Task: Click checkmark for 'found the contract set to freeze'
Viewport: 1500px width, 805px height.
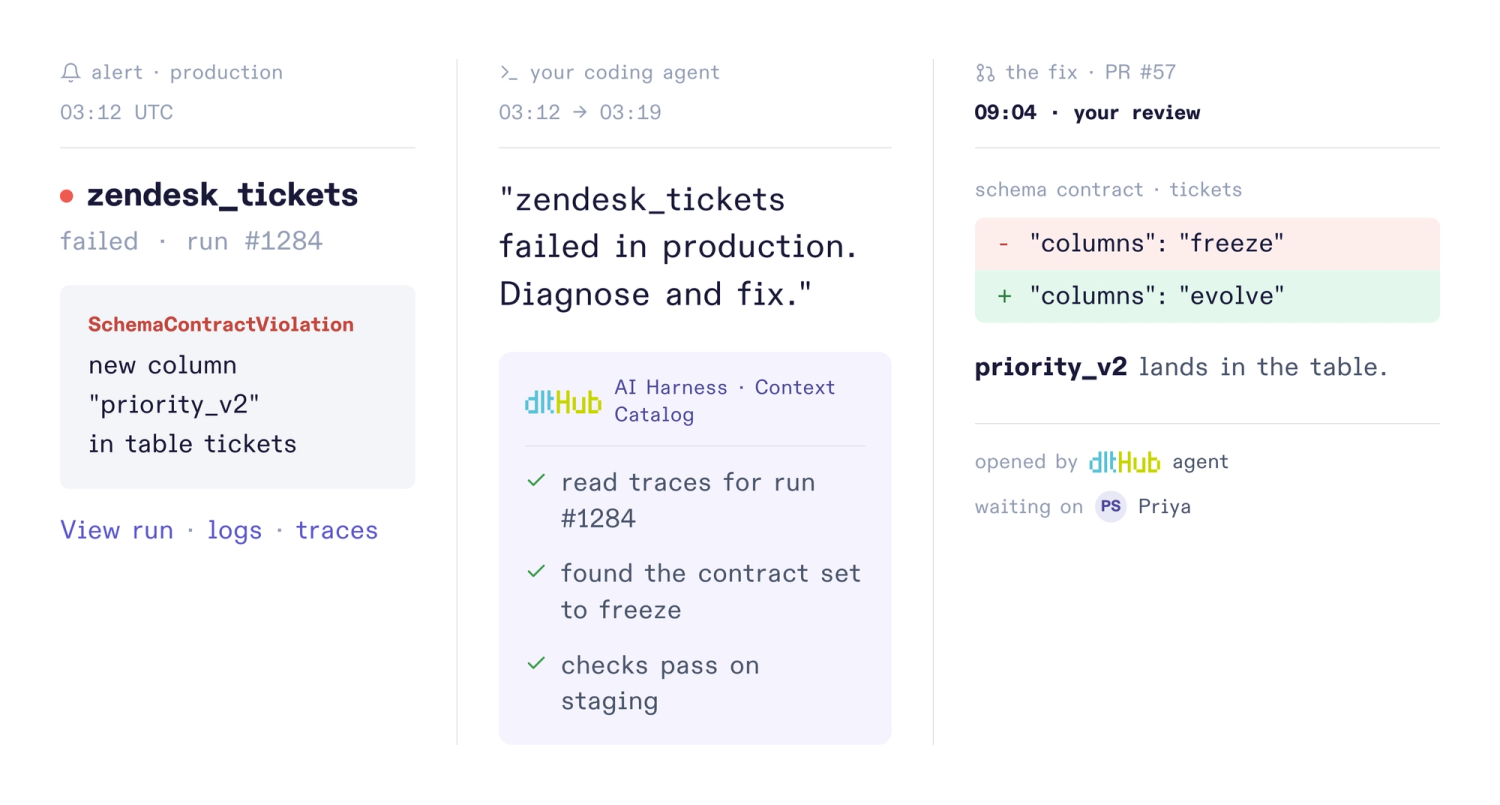Action: (536, 572)
